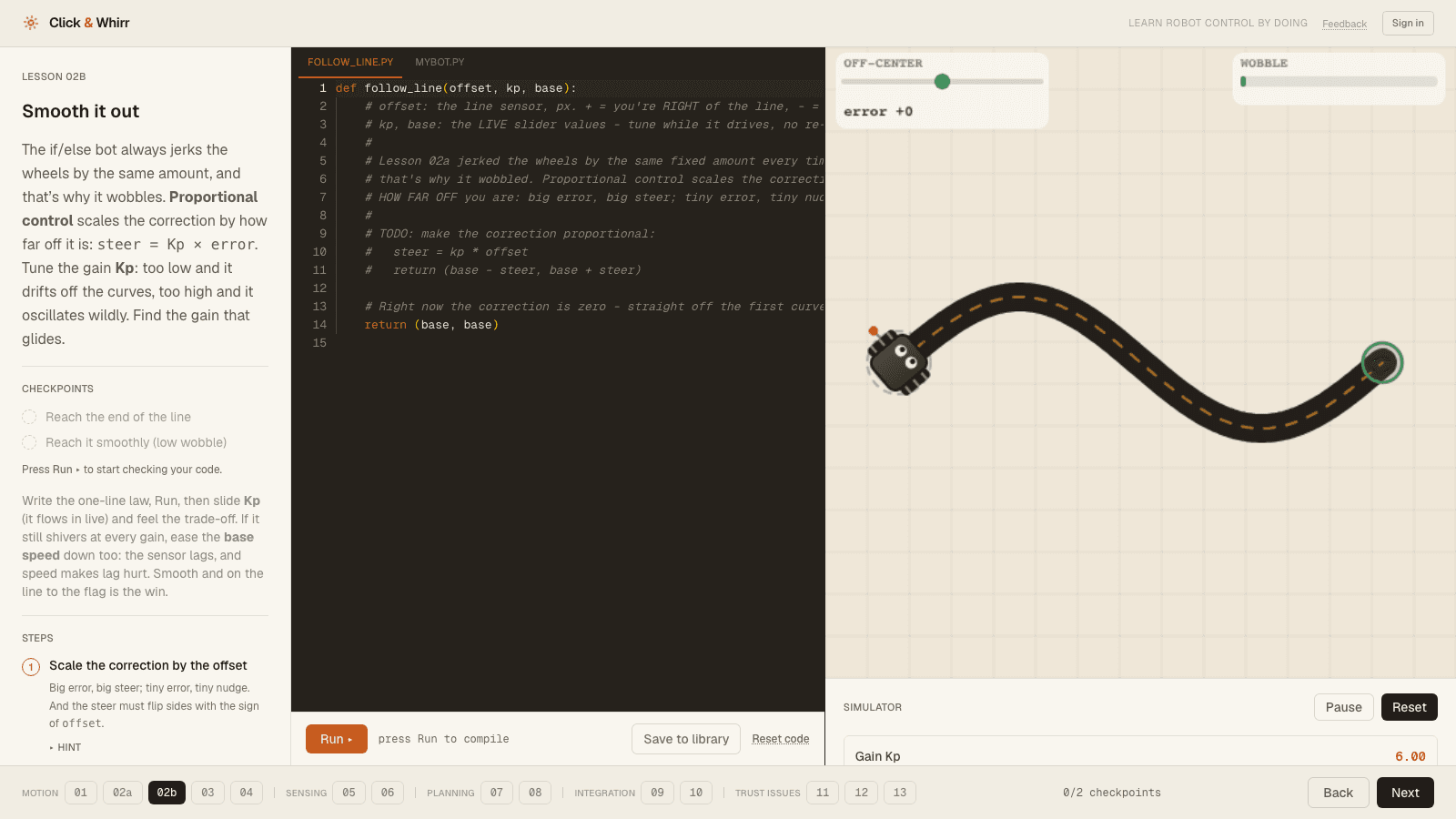Screen dimensions: 1456x819
Task: Click the off-center slider handle
Action: 942,82
